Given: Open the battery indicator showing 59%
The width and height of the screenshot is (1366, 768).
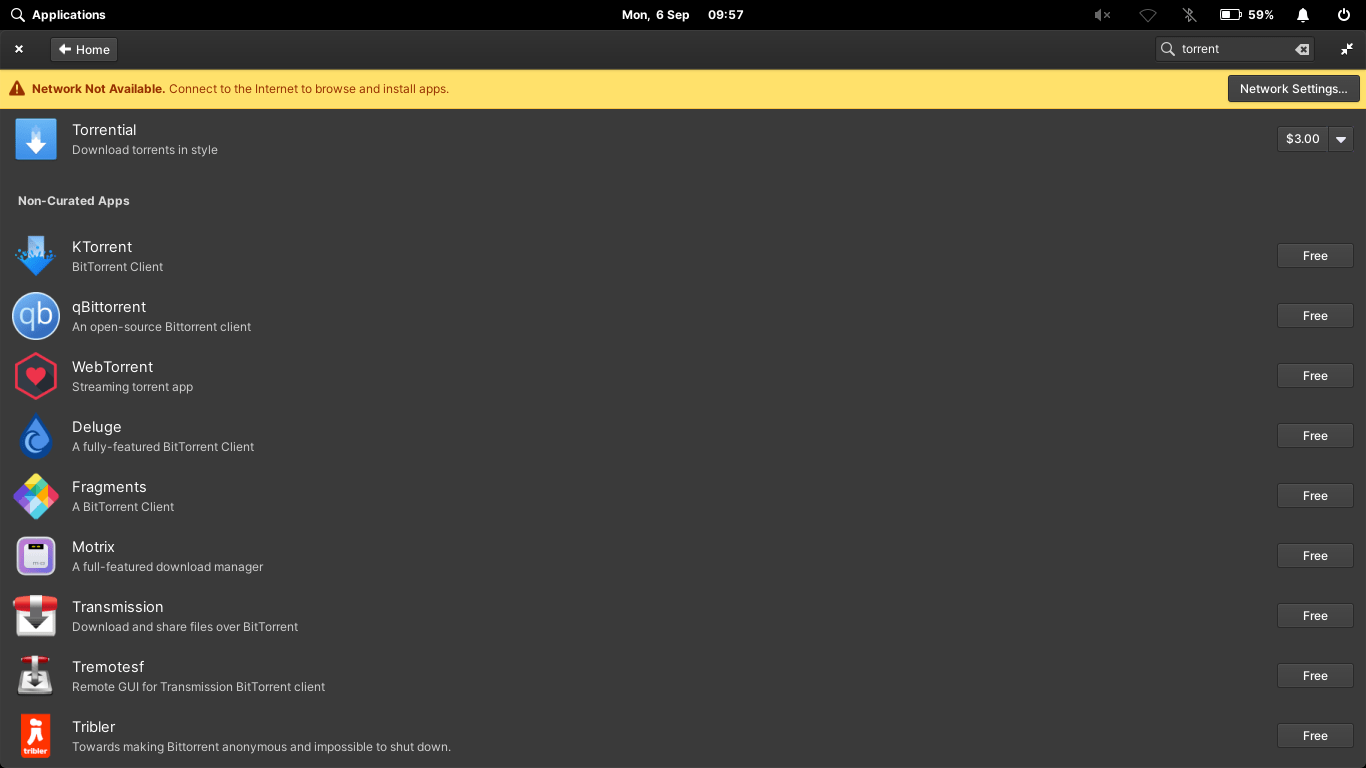Looking at the screenshot, I should pyautogui.click(x=1246, y=15).
